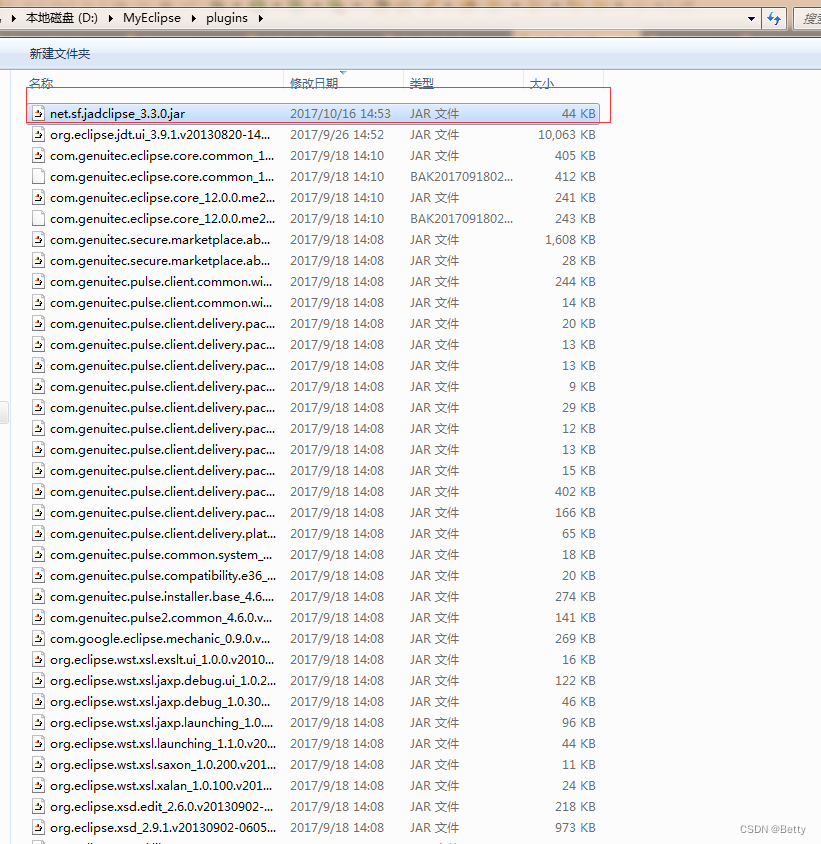Click the JAR icon of the 405 KB com.genuitec.eclipse.core.common file
This screenshot has width=821, height=844.
pyautogui.click(x=38, y=156)
